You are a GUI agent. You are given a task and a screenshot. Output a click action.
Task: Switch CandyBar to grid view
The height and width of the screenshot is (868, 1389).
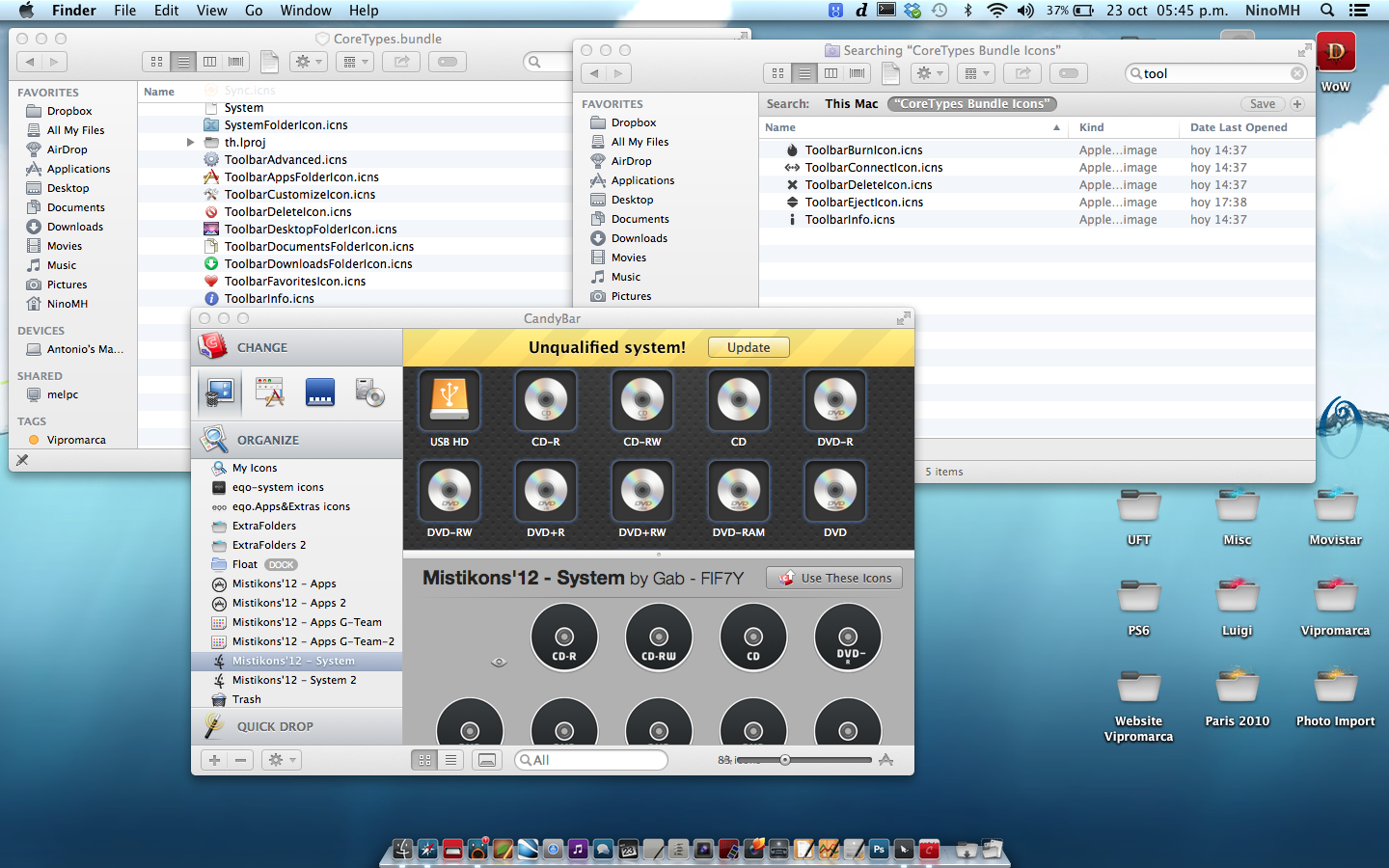pos(424,760)
